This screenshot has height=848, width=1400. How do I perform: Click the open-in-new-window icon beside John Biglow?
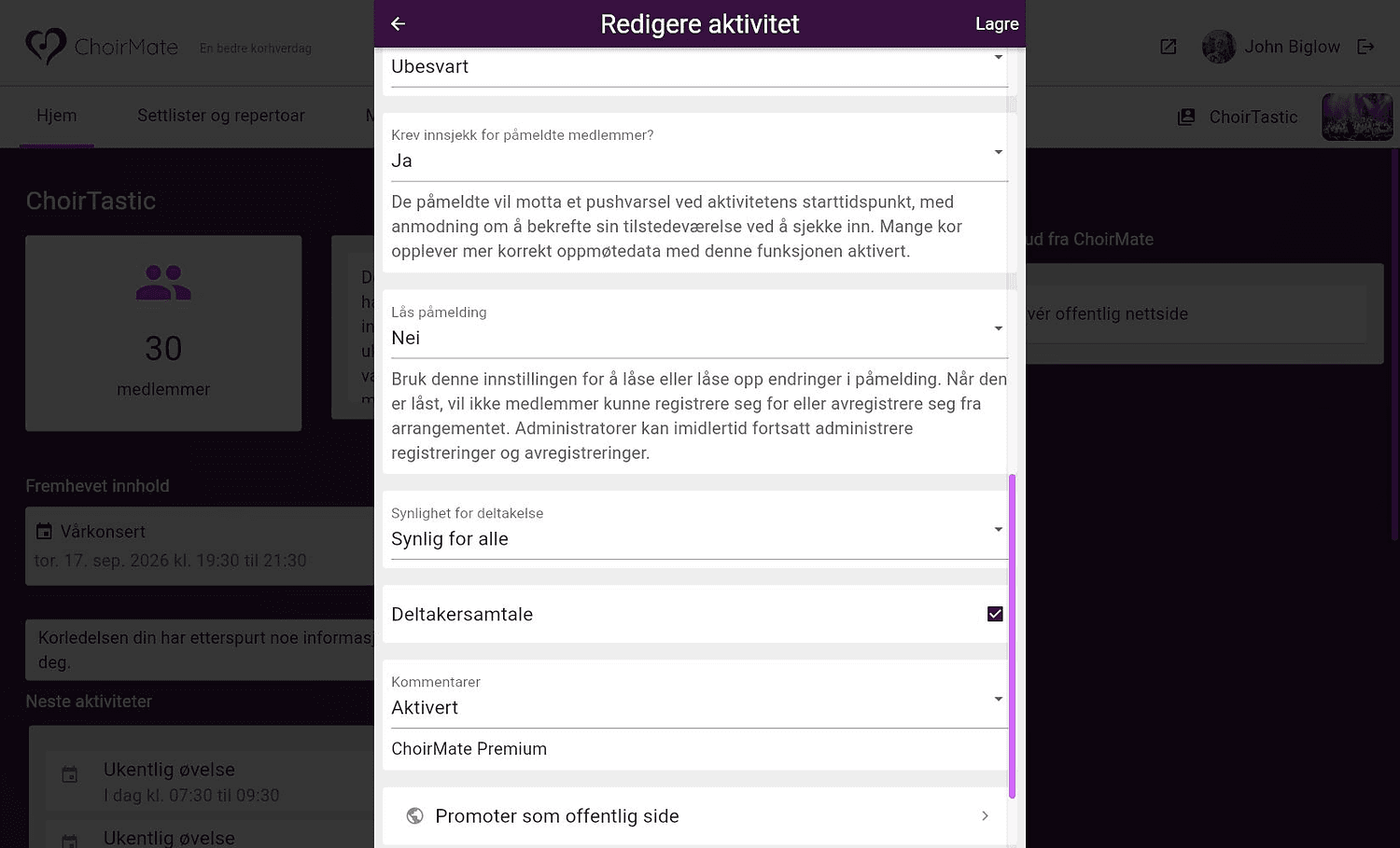click(x=1169, y=47)
